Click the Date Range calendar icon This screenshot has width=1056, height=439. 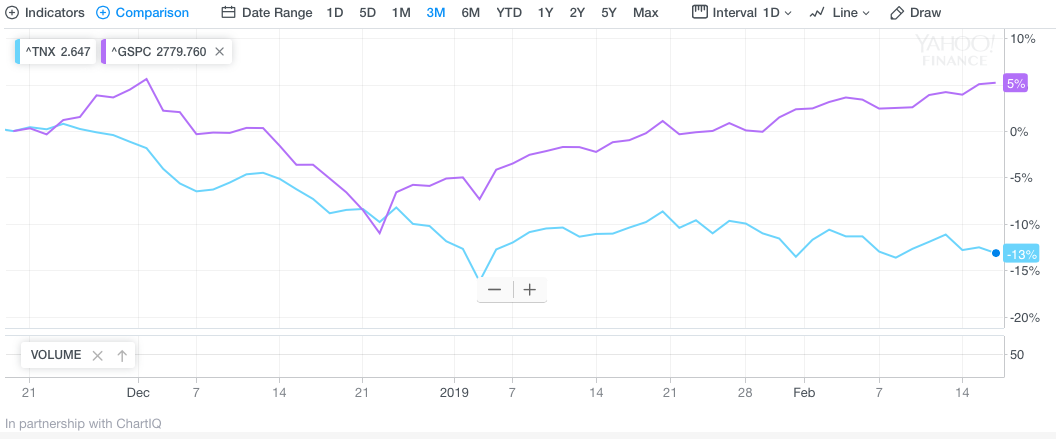228,13
